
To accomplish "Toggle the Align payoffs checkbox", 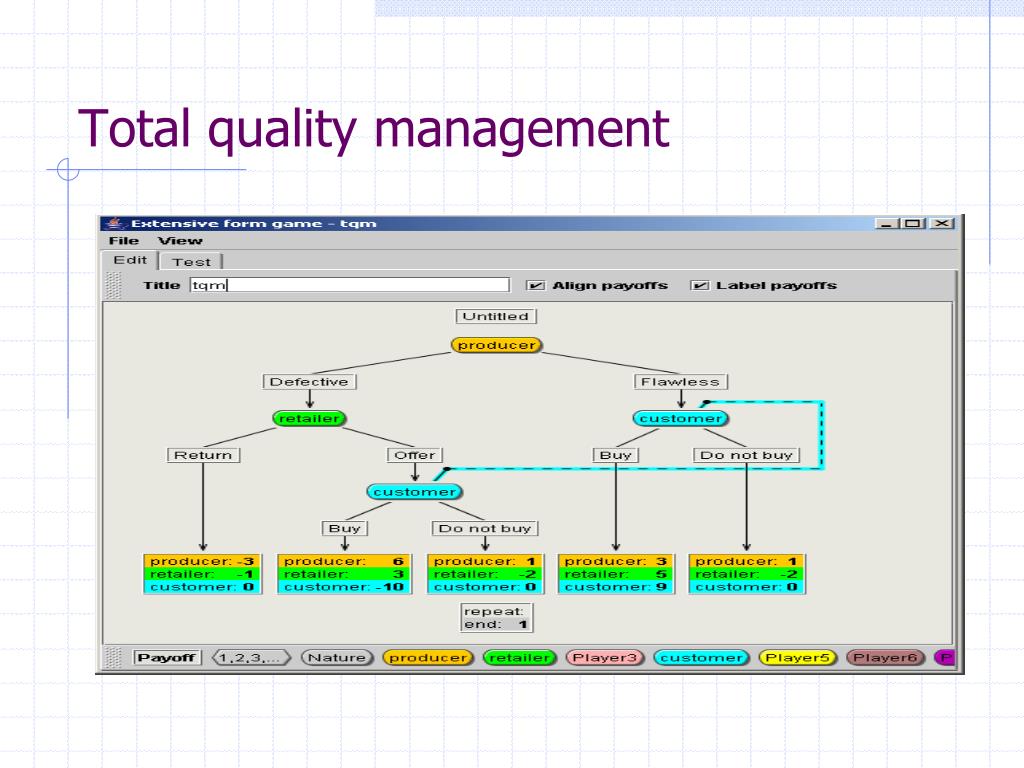I will pos(536,286).
